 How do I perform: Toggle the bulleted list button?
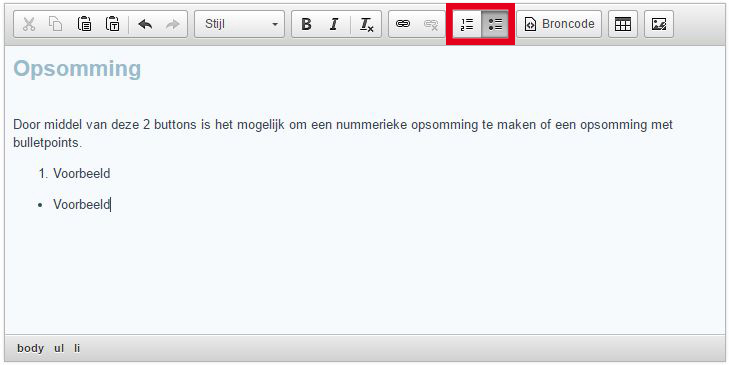coord(495,24)
